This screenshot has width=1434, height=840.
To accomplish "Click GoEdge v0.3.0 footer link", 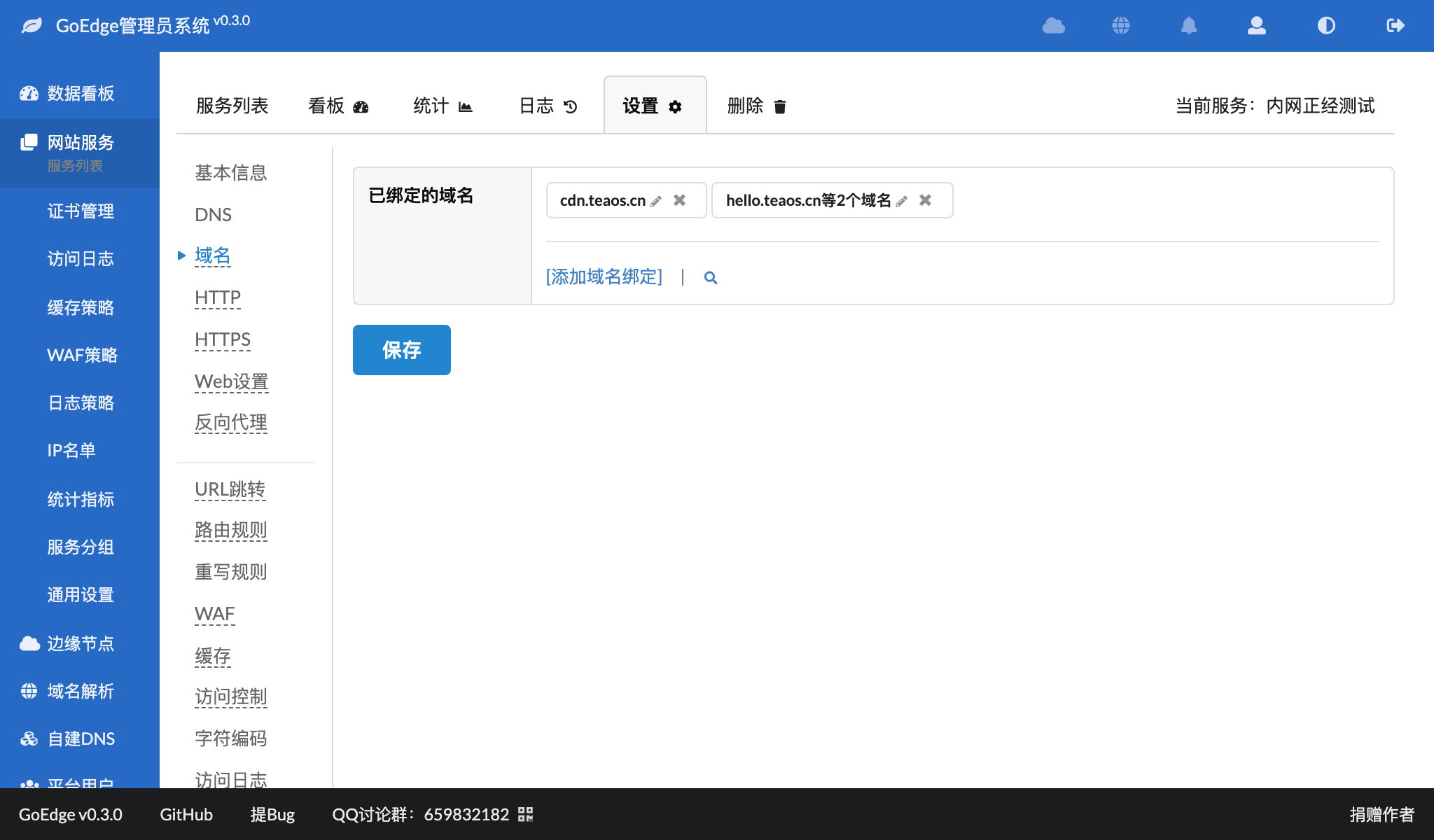I will (x=70, y=814).
